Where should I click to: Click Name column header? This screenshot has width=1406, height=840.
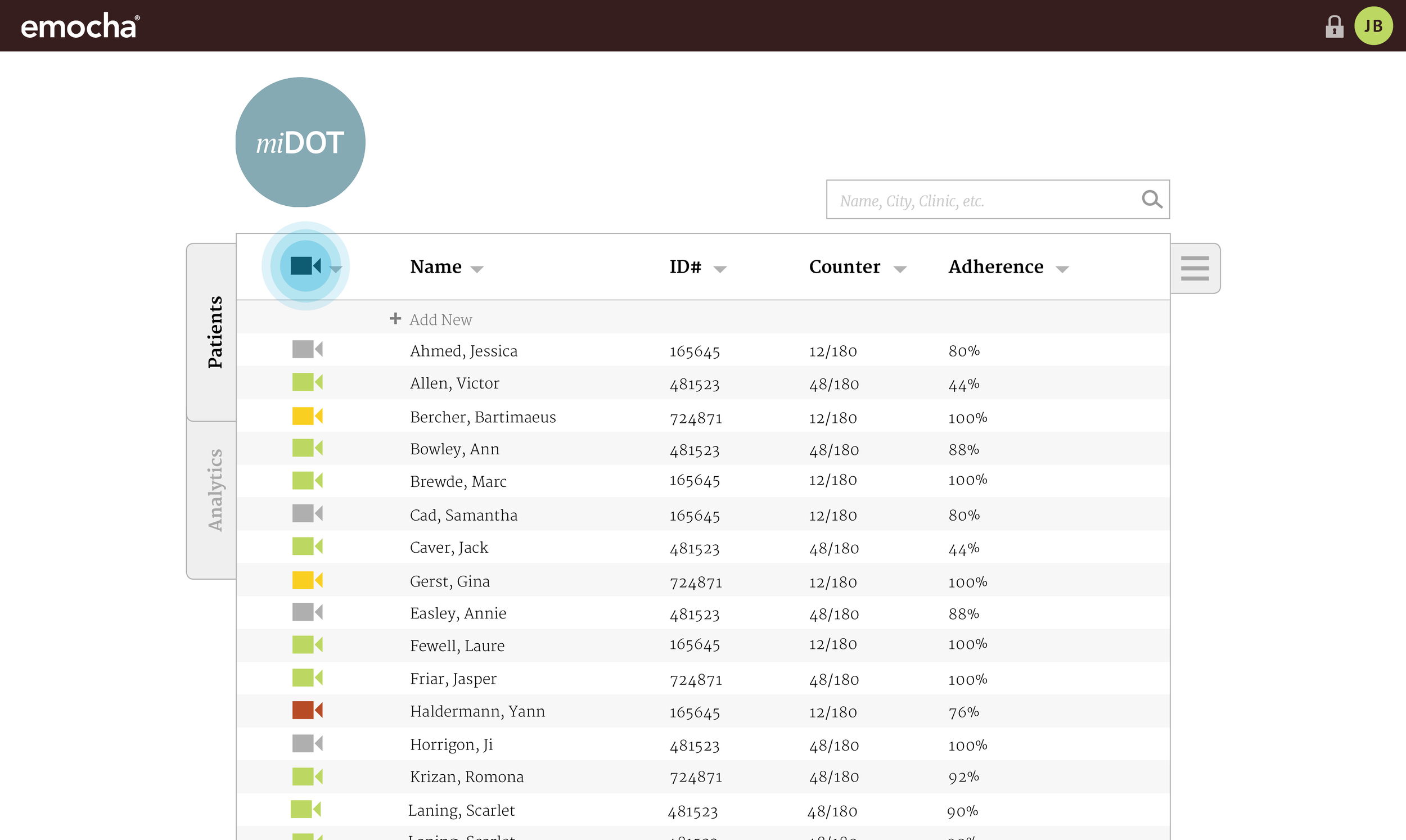click(436, 267)
